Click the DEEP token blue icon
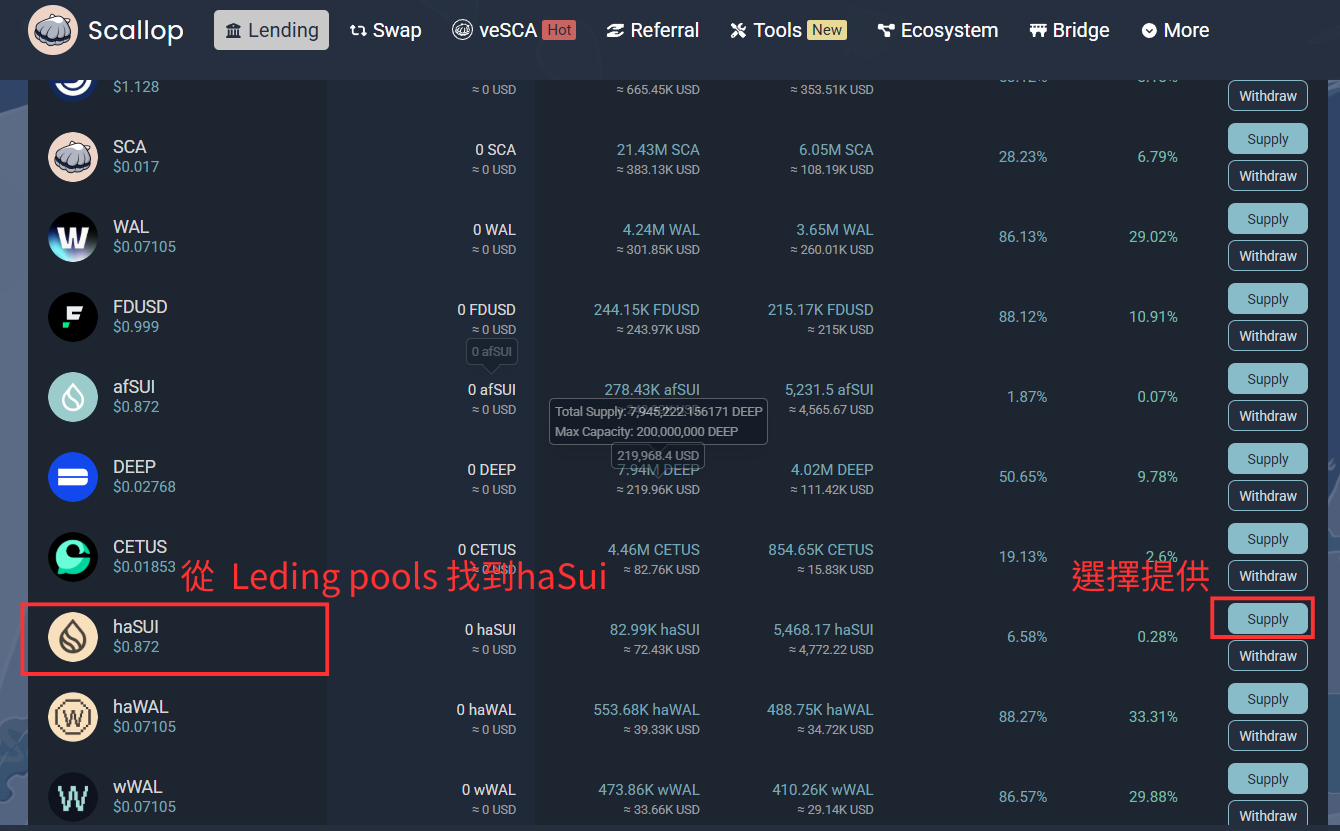This screenshot has height=831, width=1340. [x=73, y=477]
